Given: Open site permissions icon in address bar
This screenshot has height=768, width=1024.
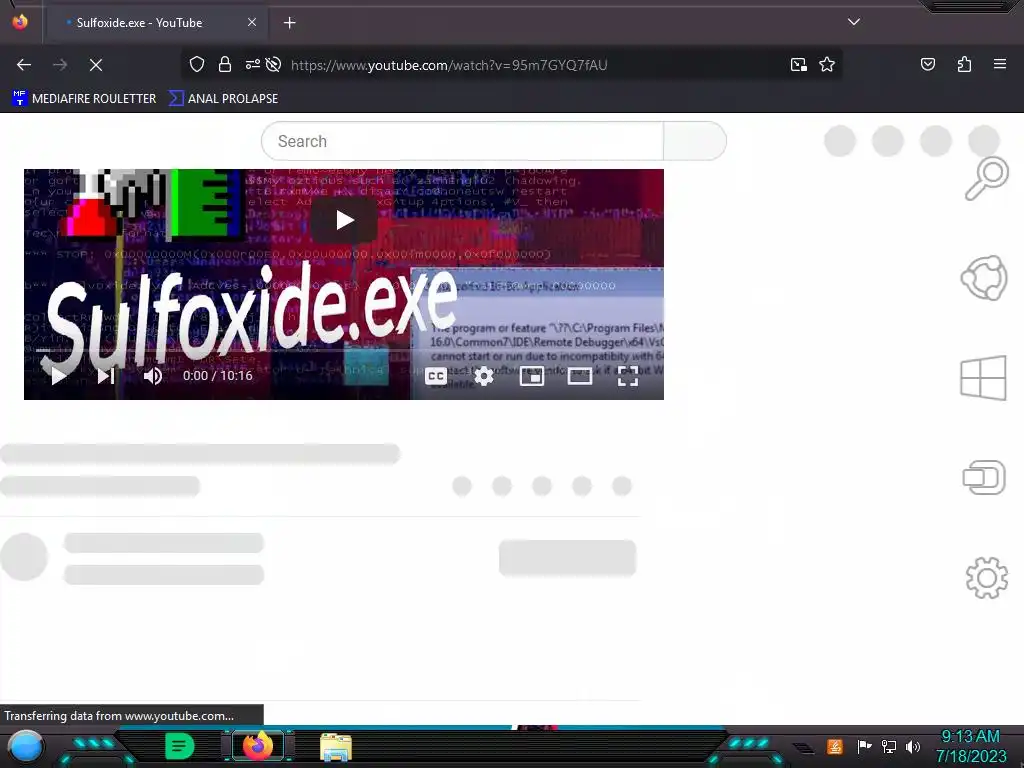Looking at the screenshot, I should pos(253,64).
